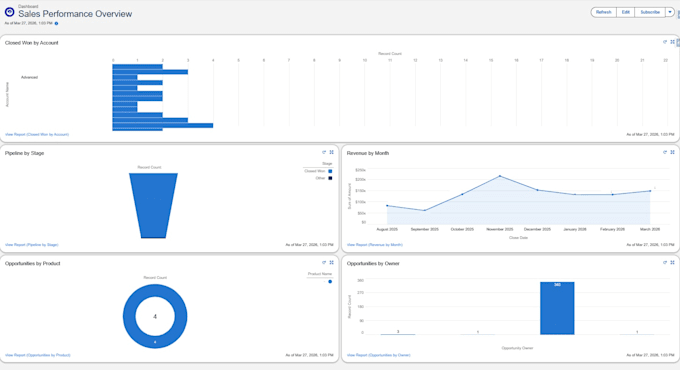
Task: Click the '$250k' axis label in Revenue by Month
Action: click(360, 170)
